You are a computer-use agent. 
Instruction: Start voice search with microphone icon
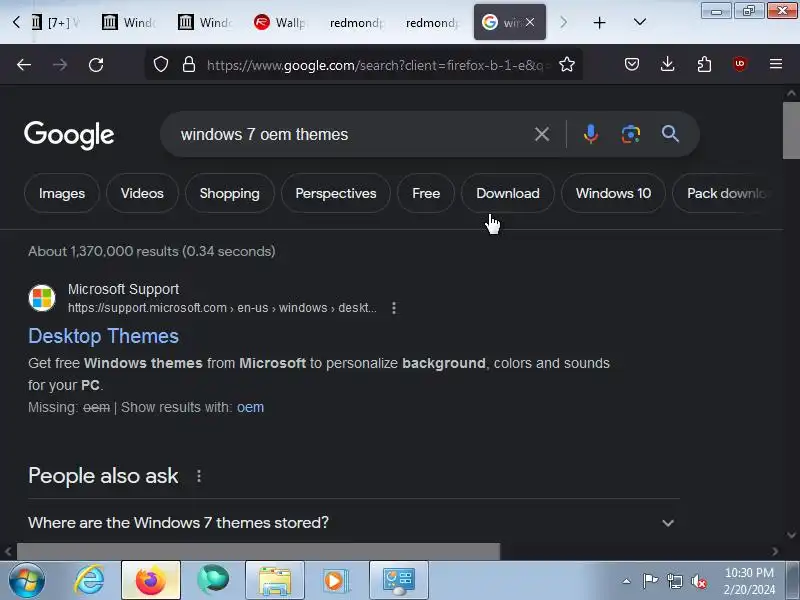591,134
